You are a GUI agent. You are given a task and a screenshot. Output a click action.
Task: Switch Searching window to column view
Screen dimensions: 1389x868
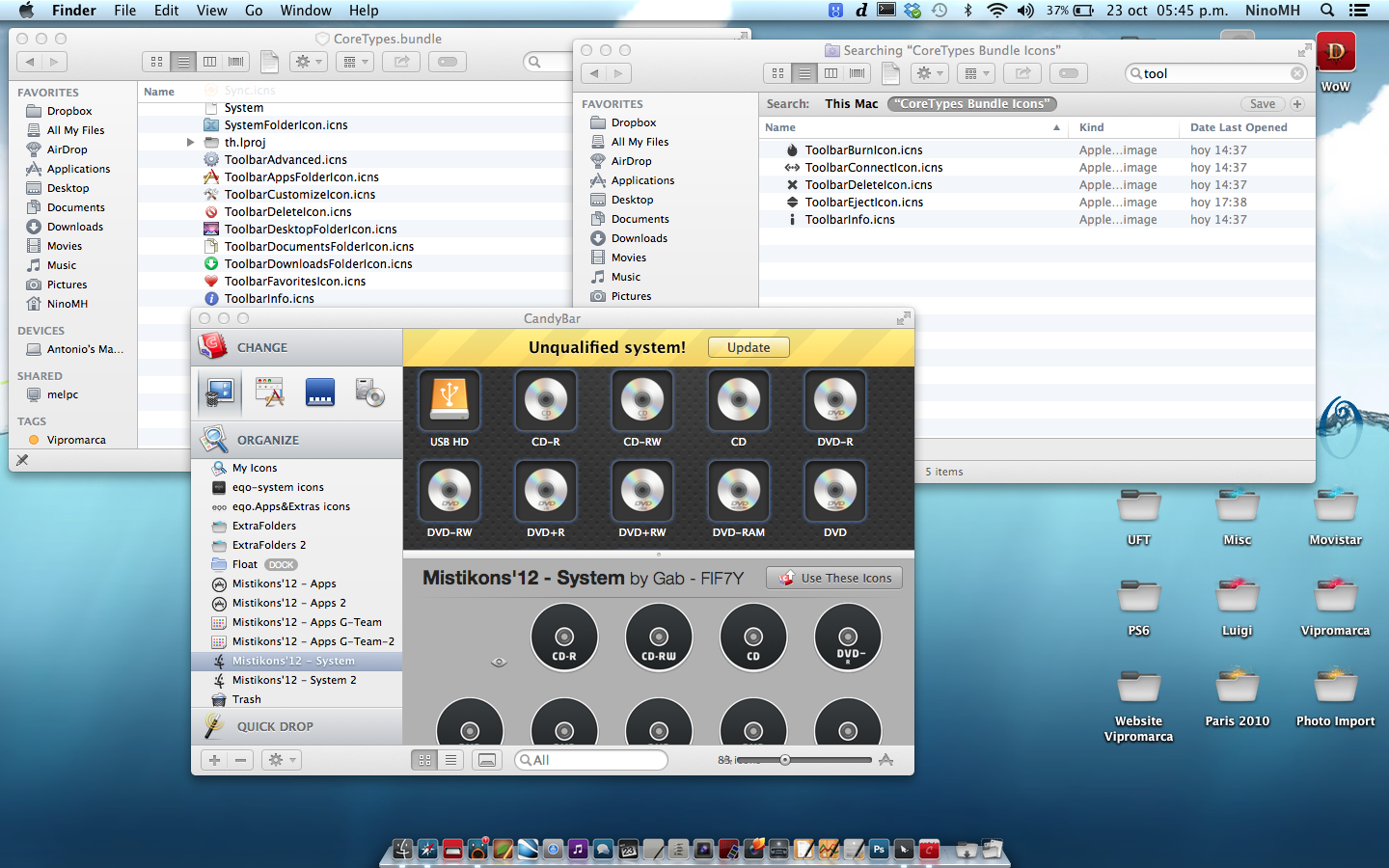(x=831, y=73)
